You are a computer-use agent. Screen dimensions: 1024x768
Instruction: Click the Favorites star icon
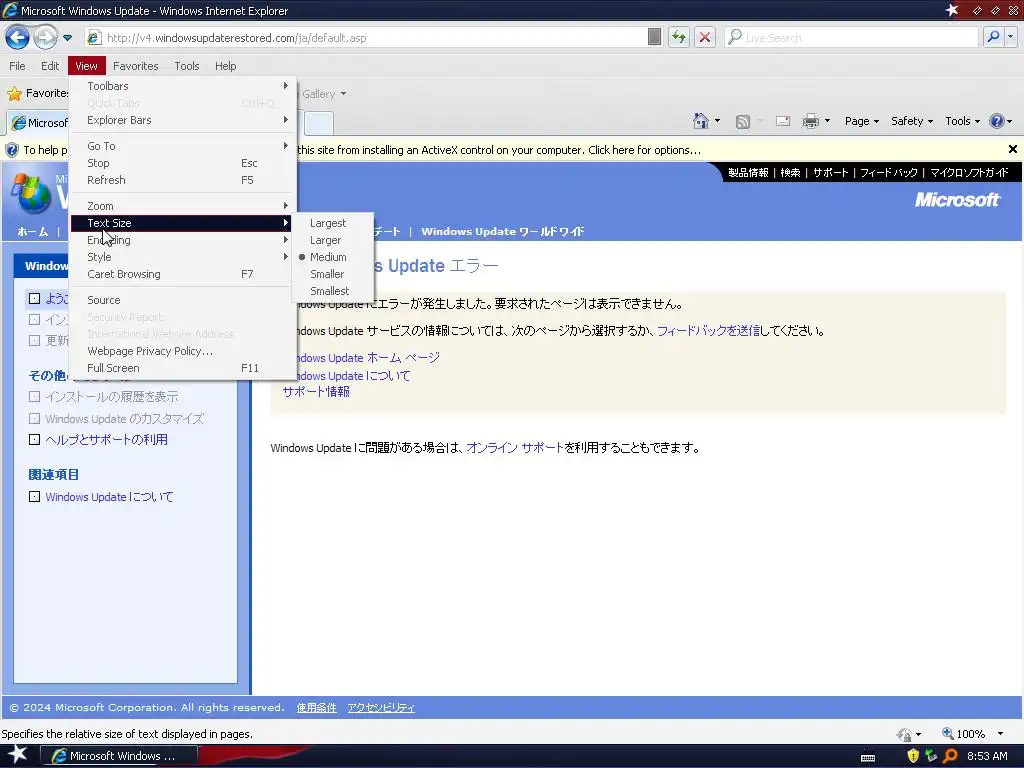pos(14,93)
